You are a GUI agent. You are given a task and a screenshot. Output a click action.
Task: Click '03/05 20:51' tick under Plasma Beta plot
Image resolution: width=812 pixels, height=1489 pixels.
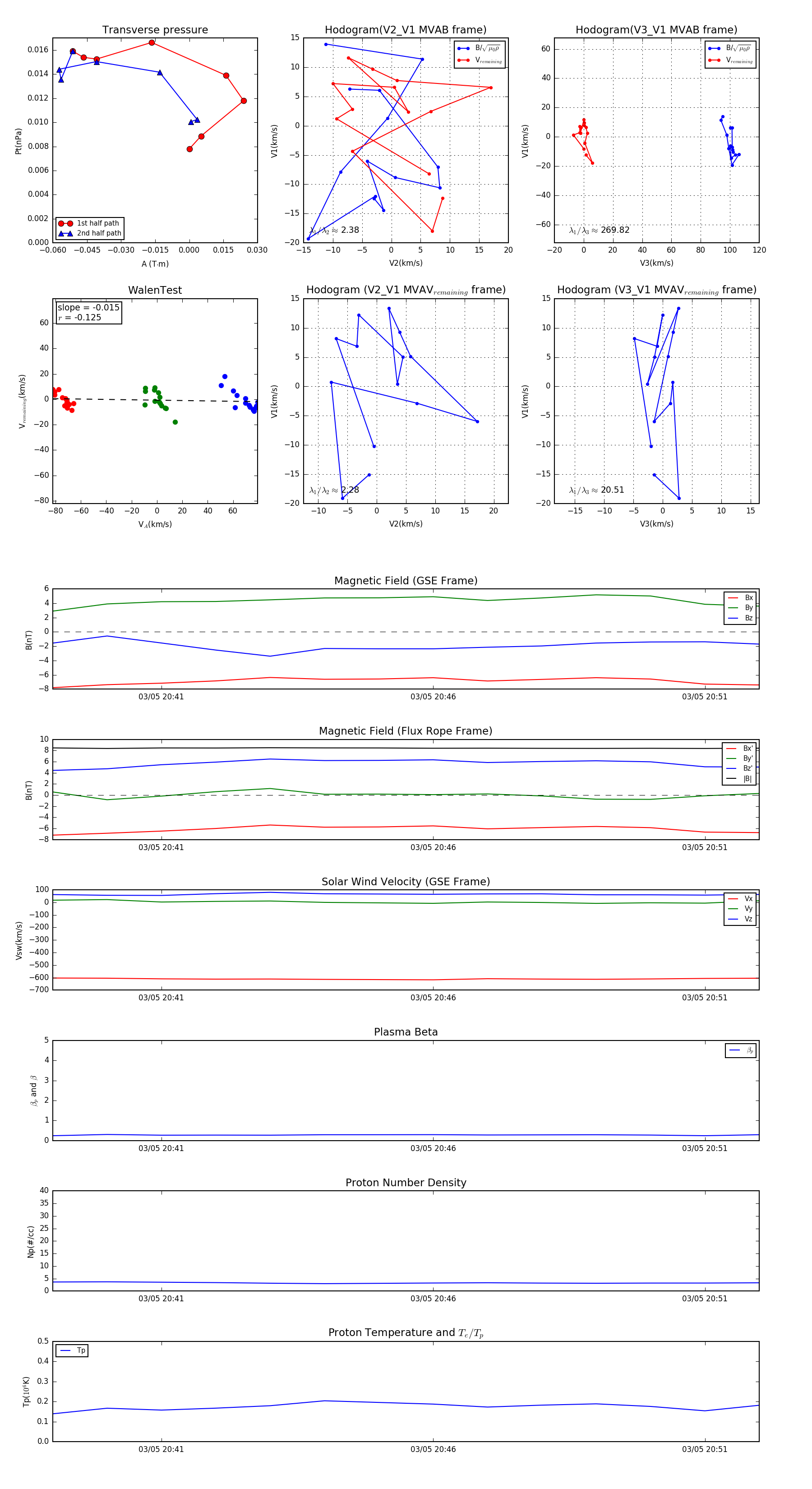click(705, 1148)
